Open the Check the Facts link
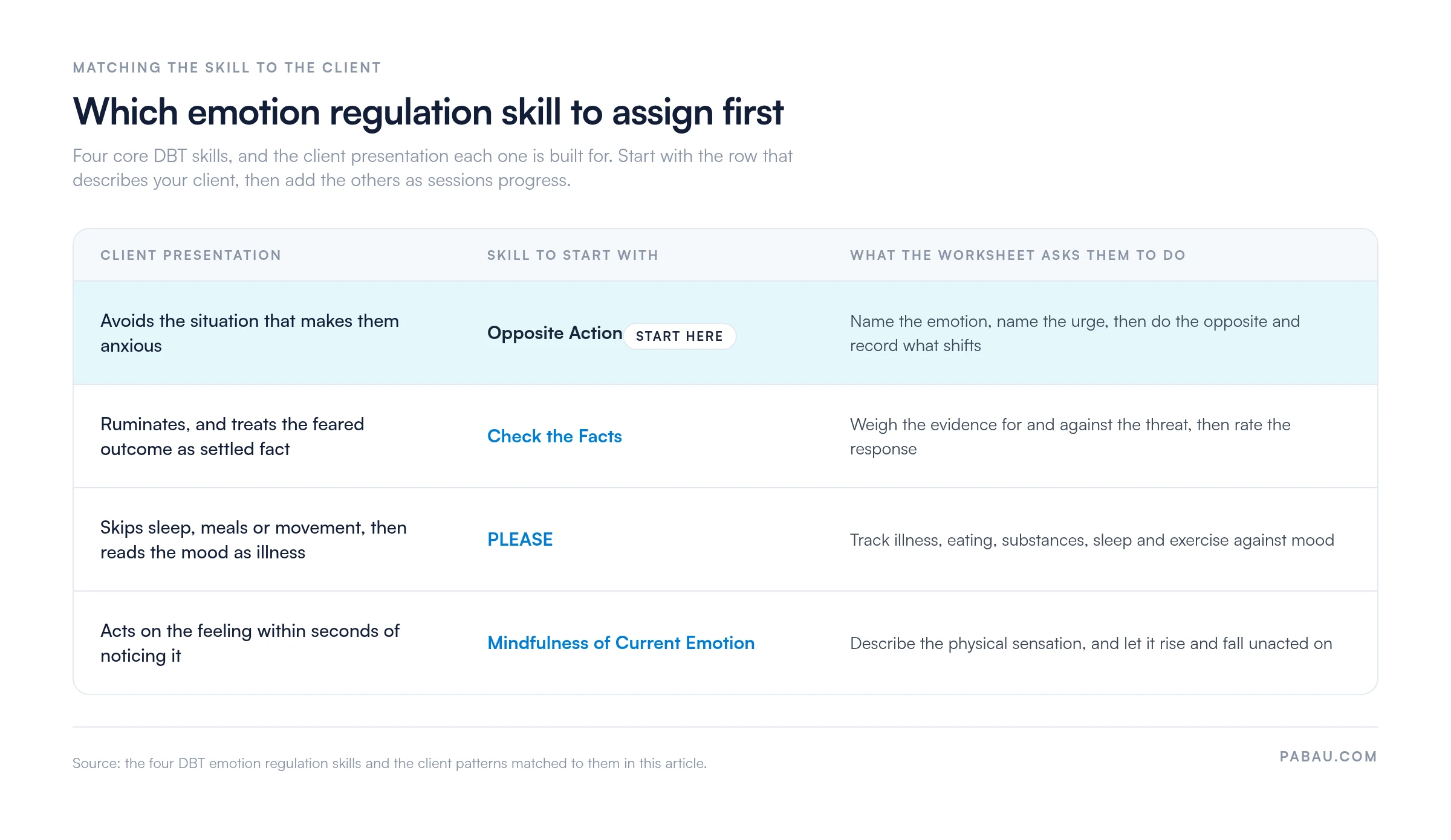This screenshot has height=840, width=1451. [x=554, y=436]
